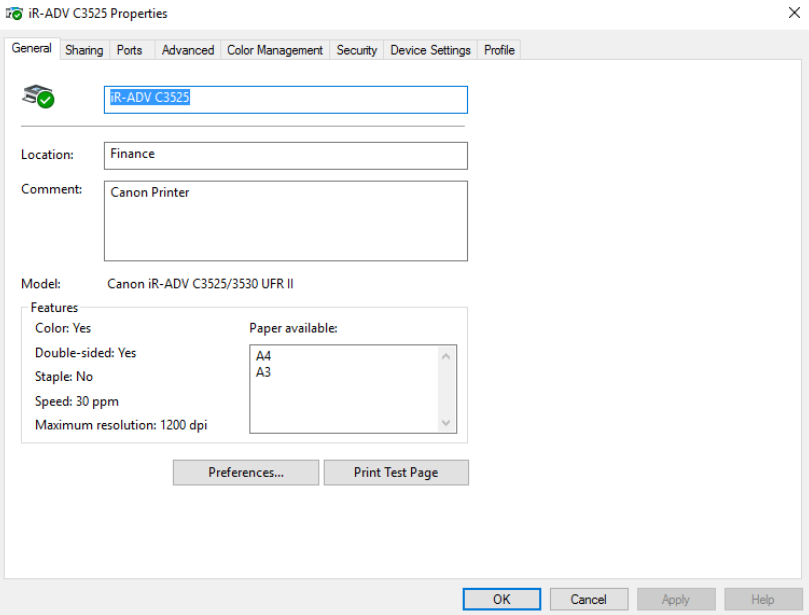The image size is (809, 615).
Task: Click the printer name field iR-ADV C3525
Action: pyautogui.click(x=286, y=100)
